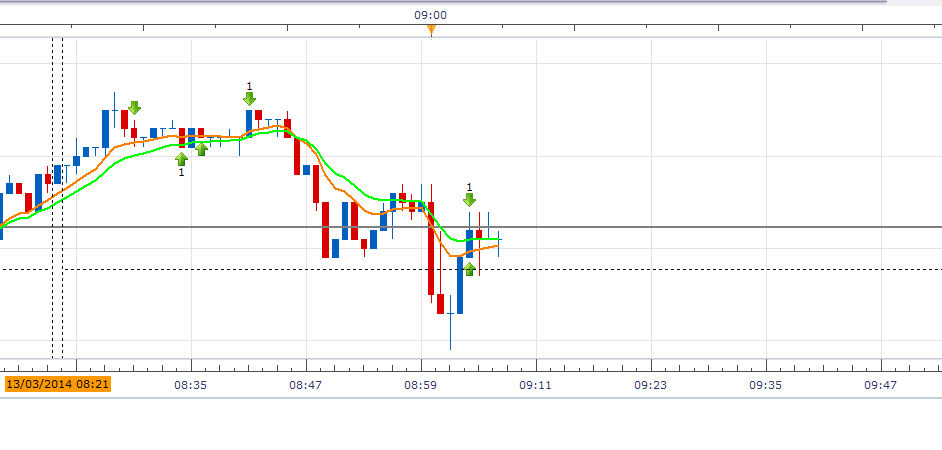Click the 08:47 time axis label
This screenshot has height=450, width=942.
(306, 385)
